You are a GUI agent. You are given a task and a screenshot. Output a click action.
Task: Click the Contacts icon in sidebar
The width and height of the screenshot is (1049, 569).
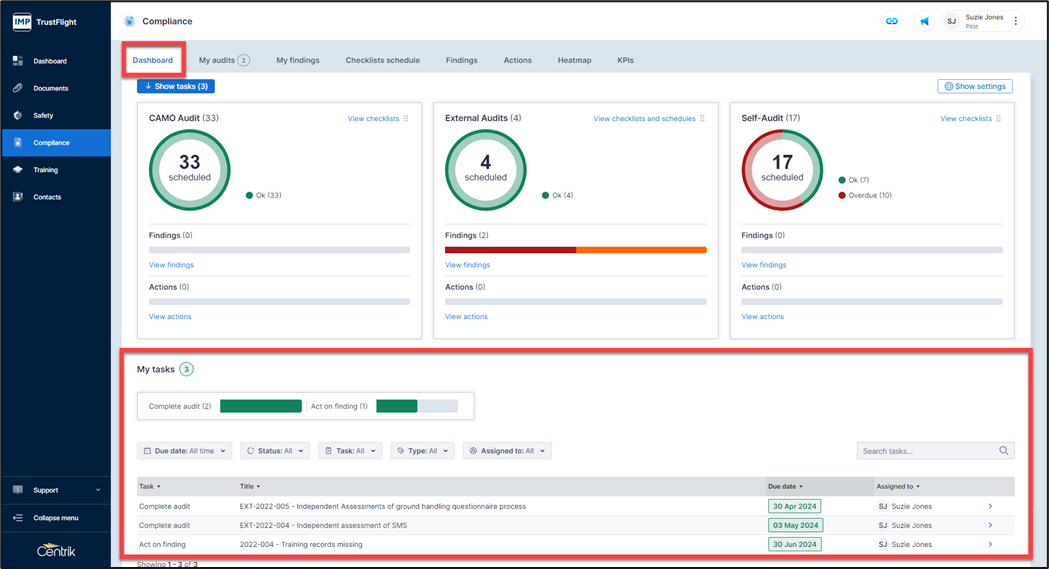[18, 197]
